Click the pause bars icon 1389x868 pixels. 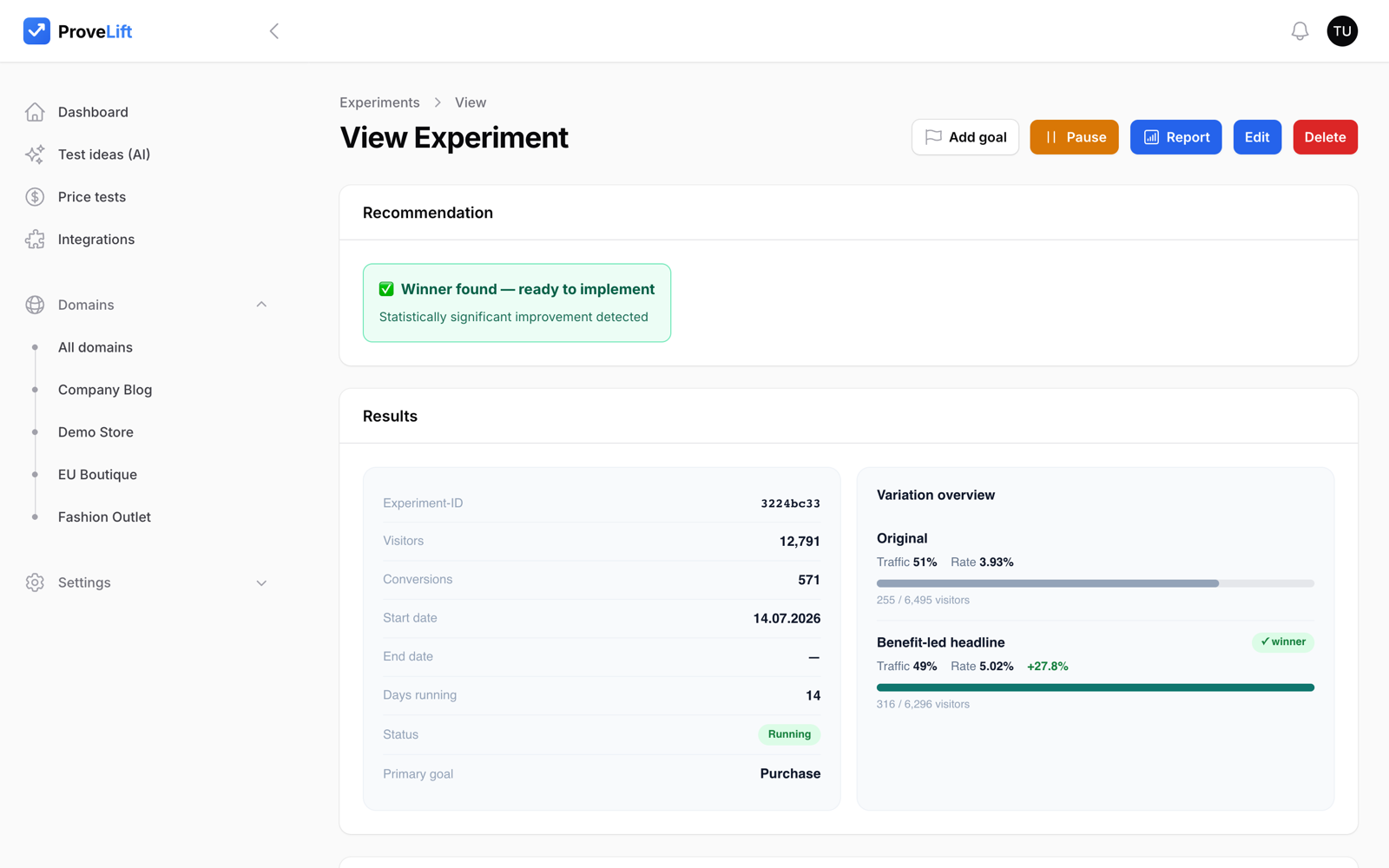click(x=1051, y=137)
